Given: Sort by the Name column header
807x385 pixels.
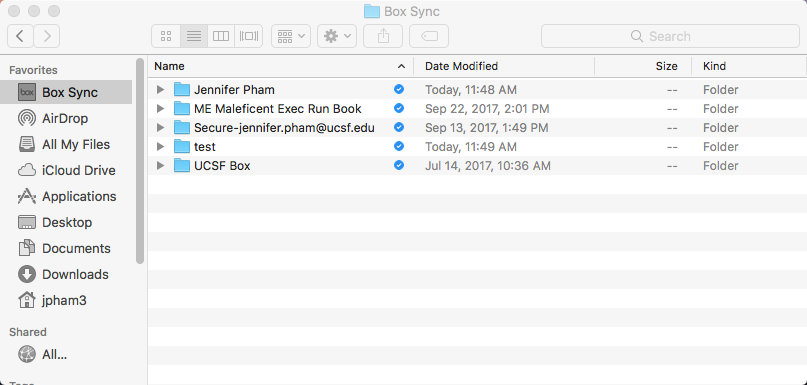Looking at the screenshot, I should tap(280, 66).
